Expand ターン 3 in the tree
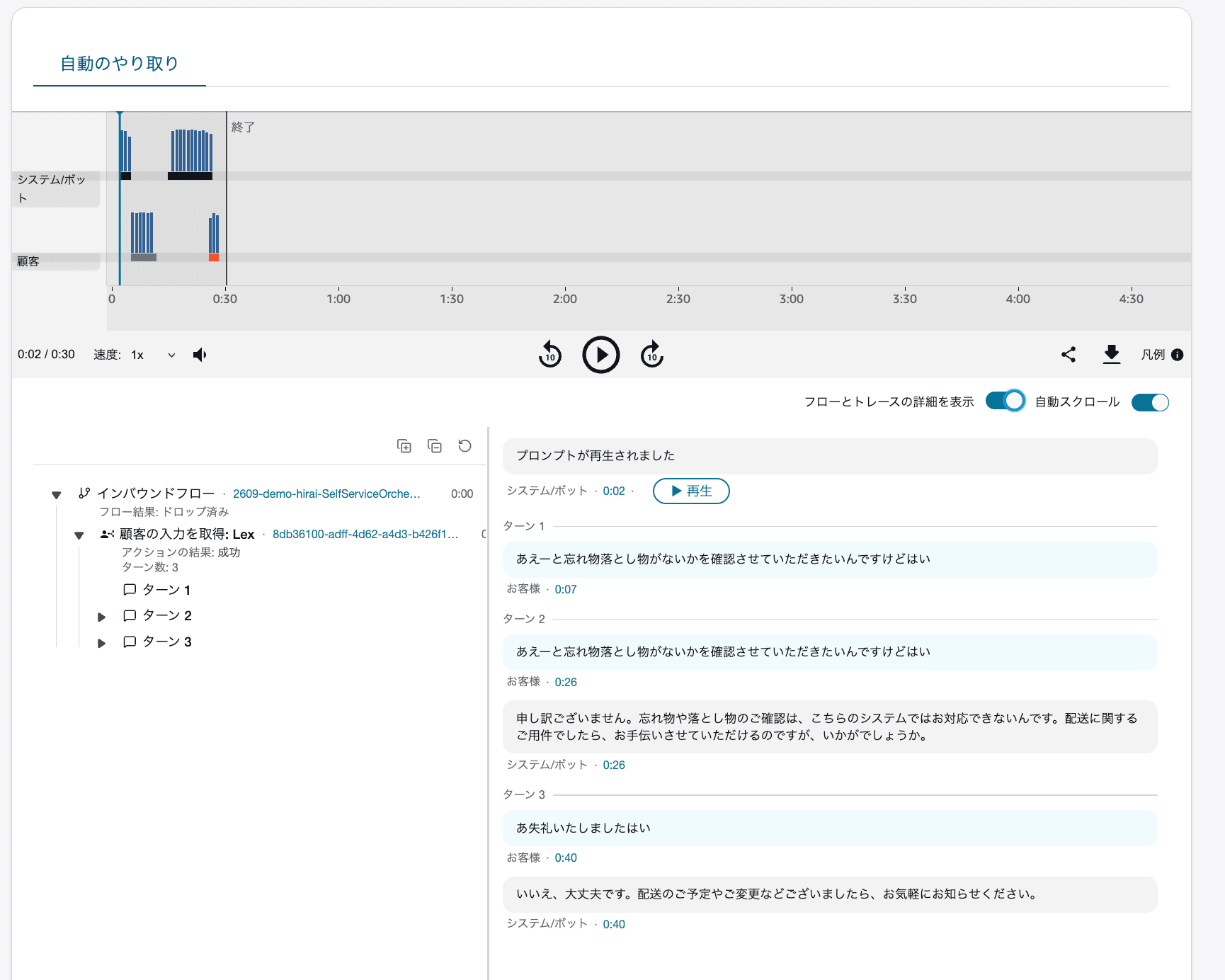Viewport: 1225px width, 980px height. (101, 643)
